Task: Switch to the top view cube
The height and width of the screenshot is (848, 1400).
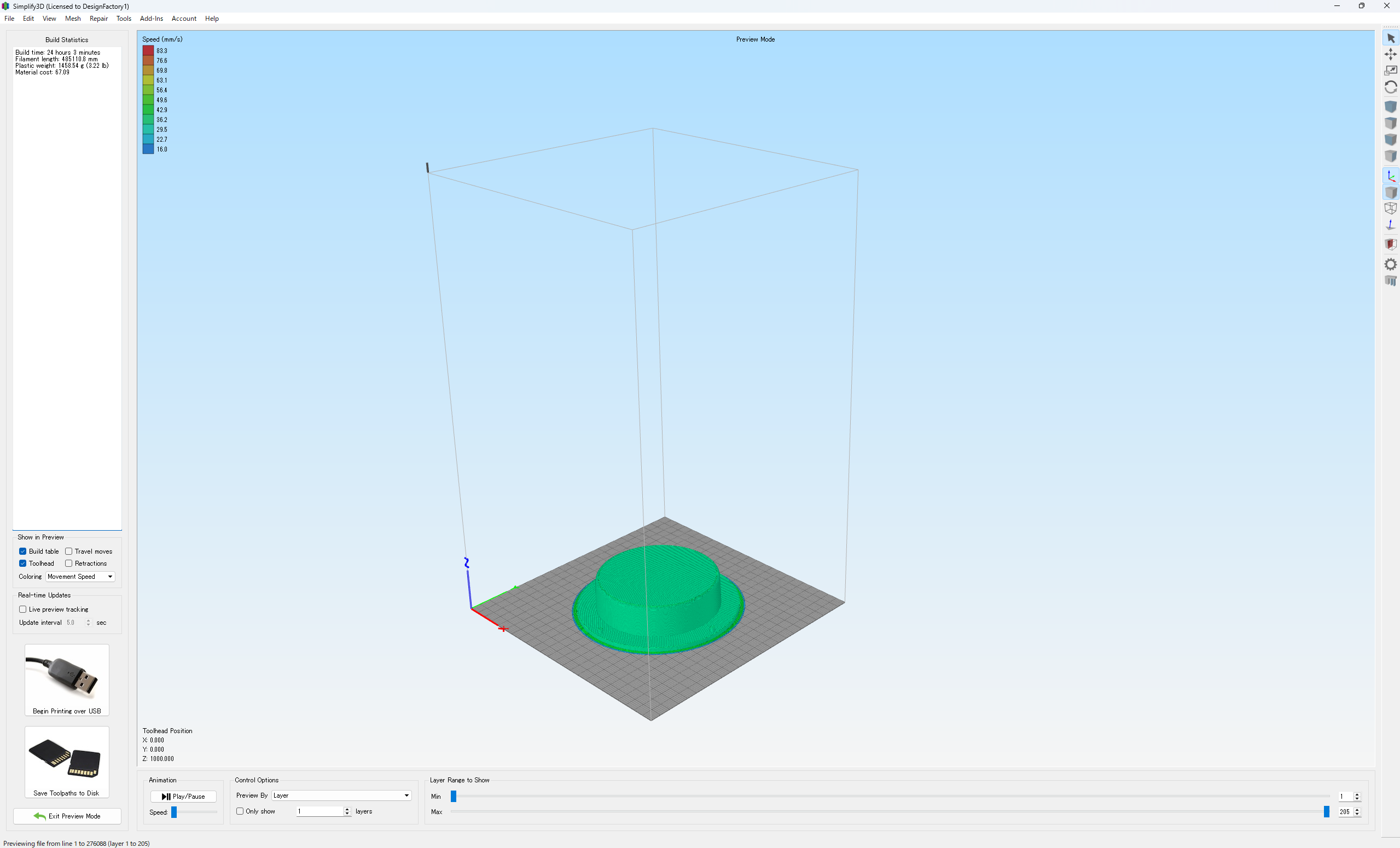Action: 1390,123
